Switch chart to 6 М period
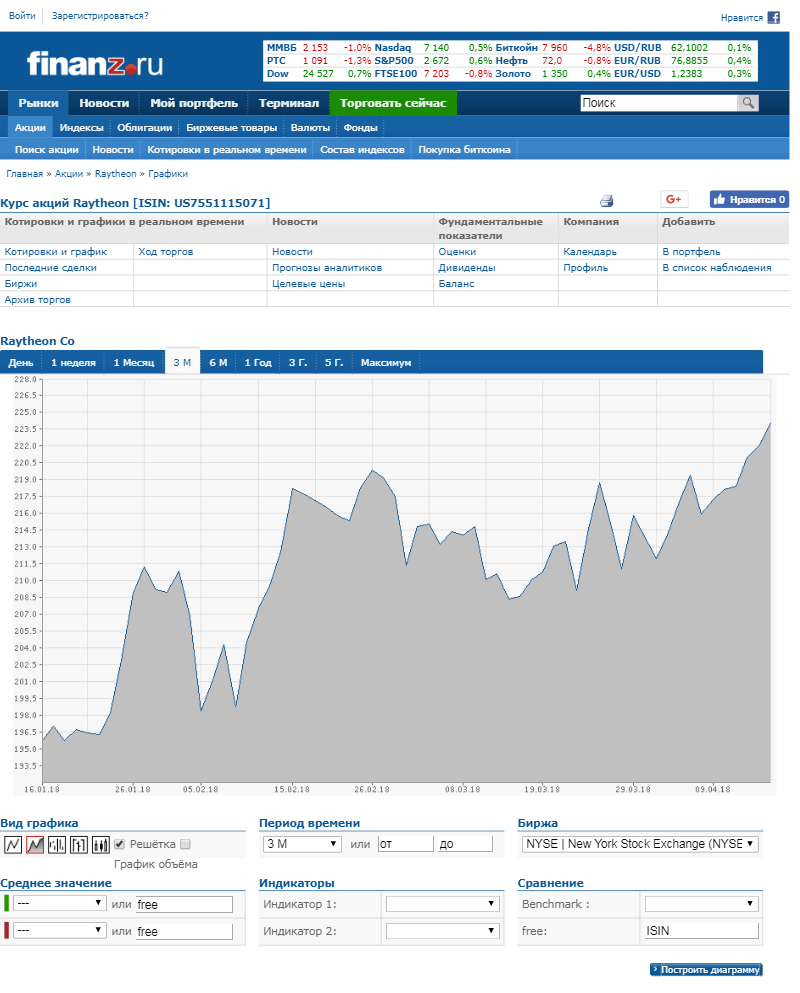The height and width of the screenshot is (993, 800). point(219,362)
